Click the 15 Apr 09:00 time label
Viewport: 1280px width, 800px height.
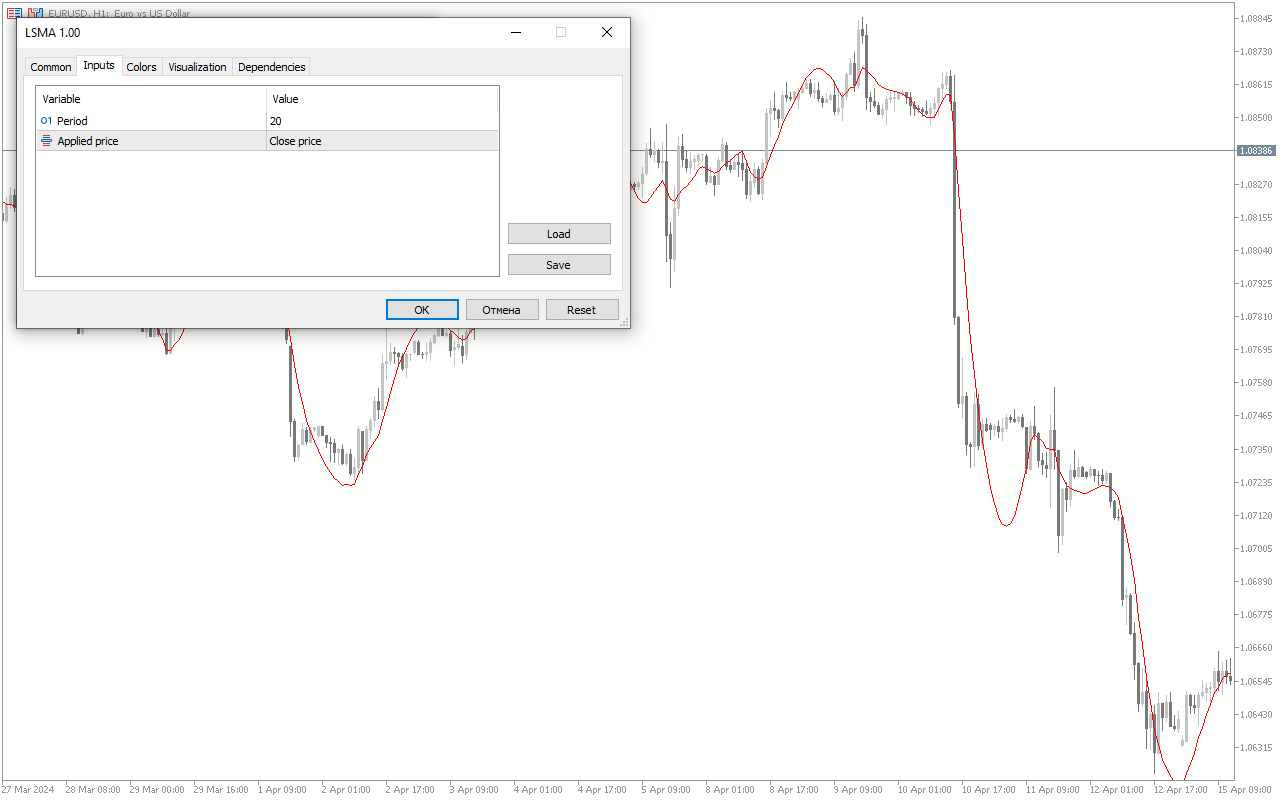click(x=1245, y=790)
